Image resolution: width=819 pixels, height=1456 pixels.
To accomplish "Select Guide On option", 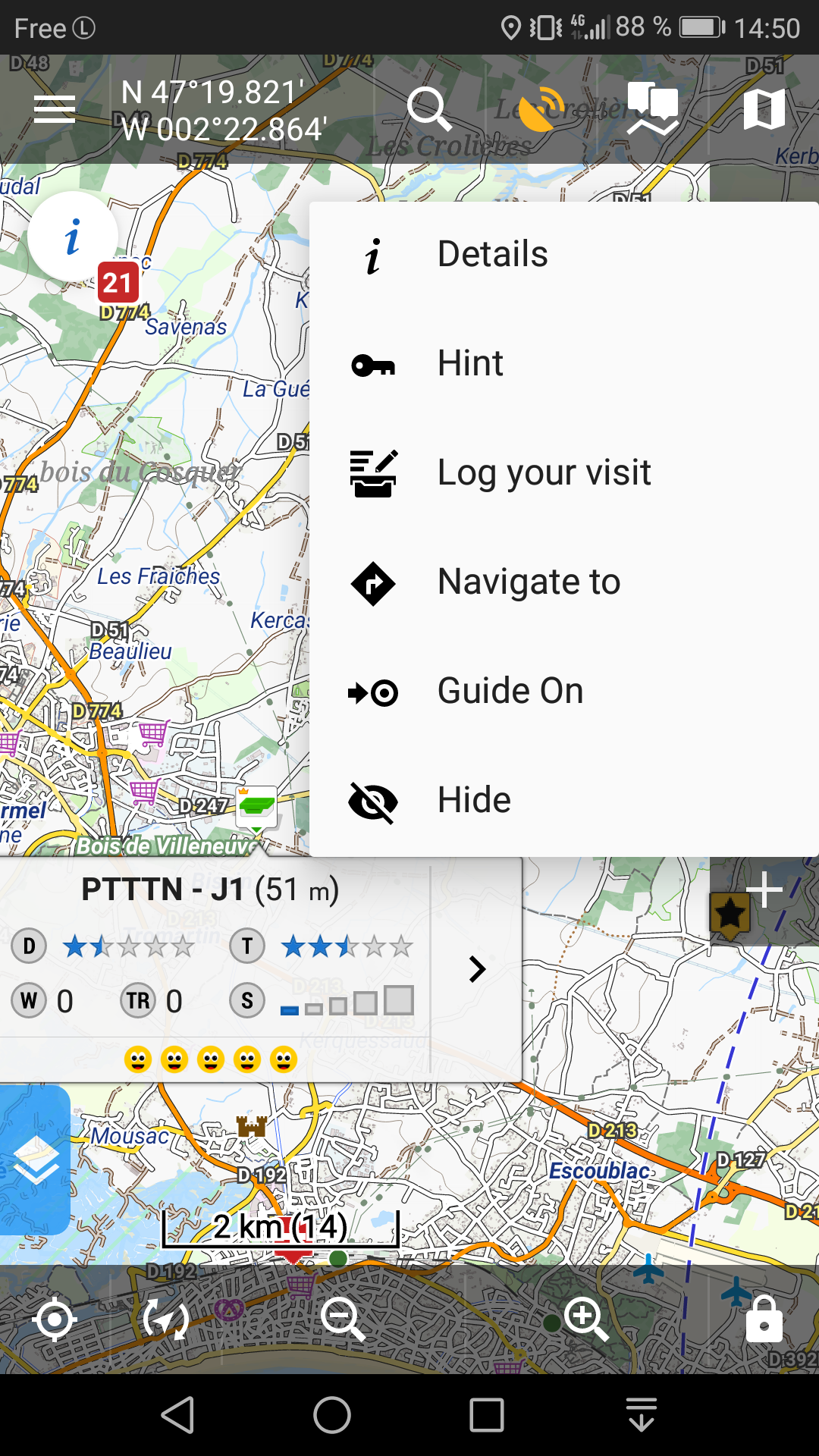I will click(510, 692).
